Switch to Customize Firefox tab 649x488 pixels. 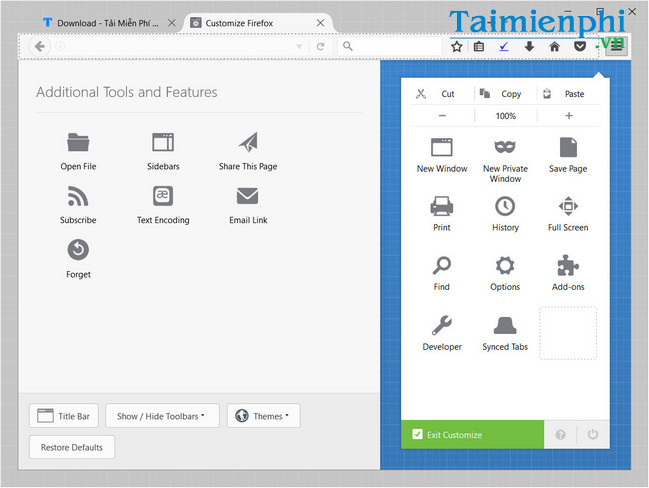(257, 23)
